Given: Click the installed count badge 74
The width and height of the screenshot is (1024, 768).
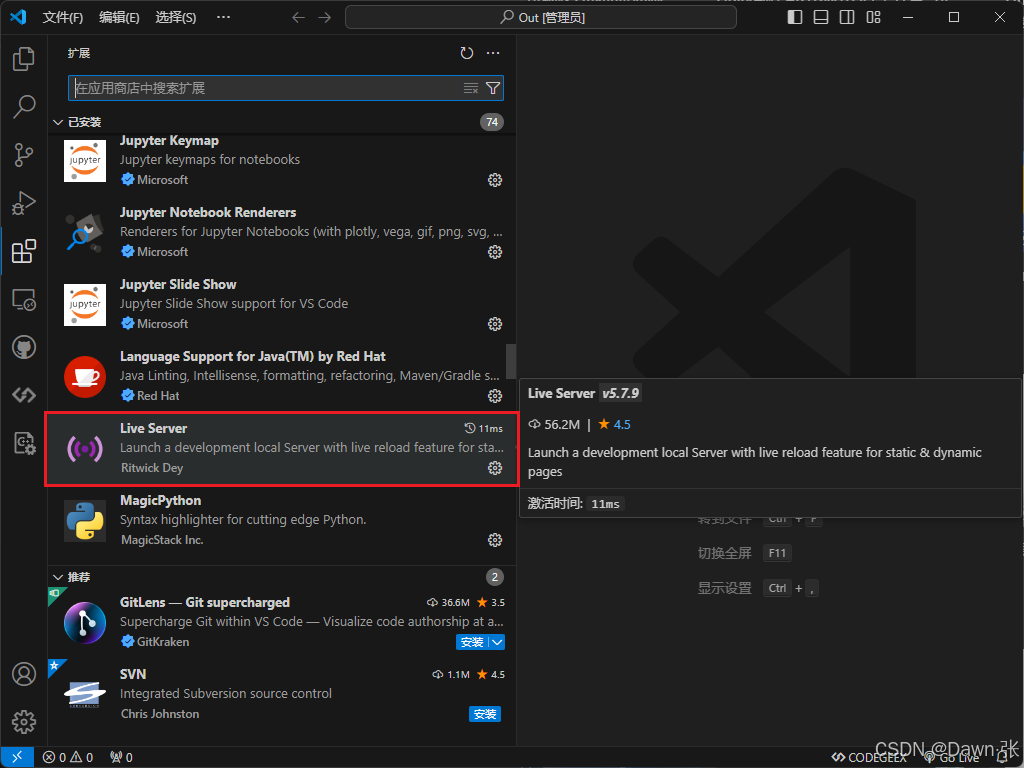Looking at the screenshot, I should 492,122.
